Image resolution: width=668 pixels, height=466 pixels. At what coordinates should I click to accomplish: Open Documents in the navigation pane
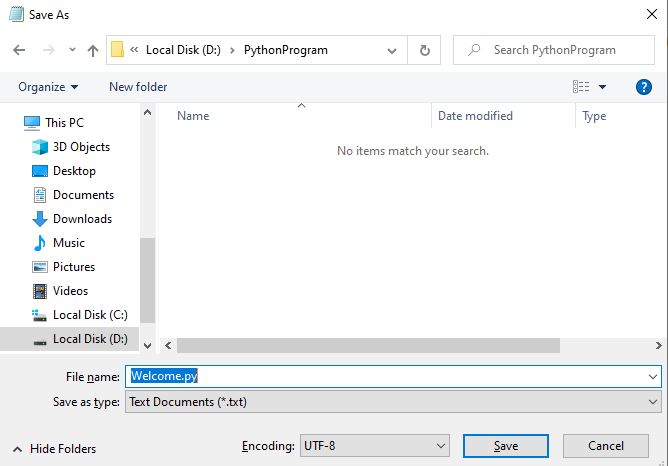click(84, 195)
